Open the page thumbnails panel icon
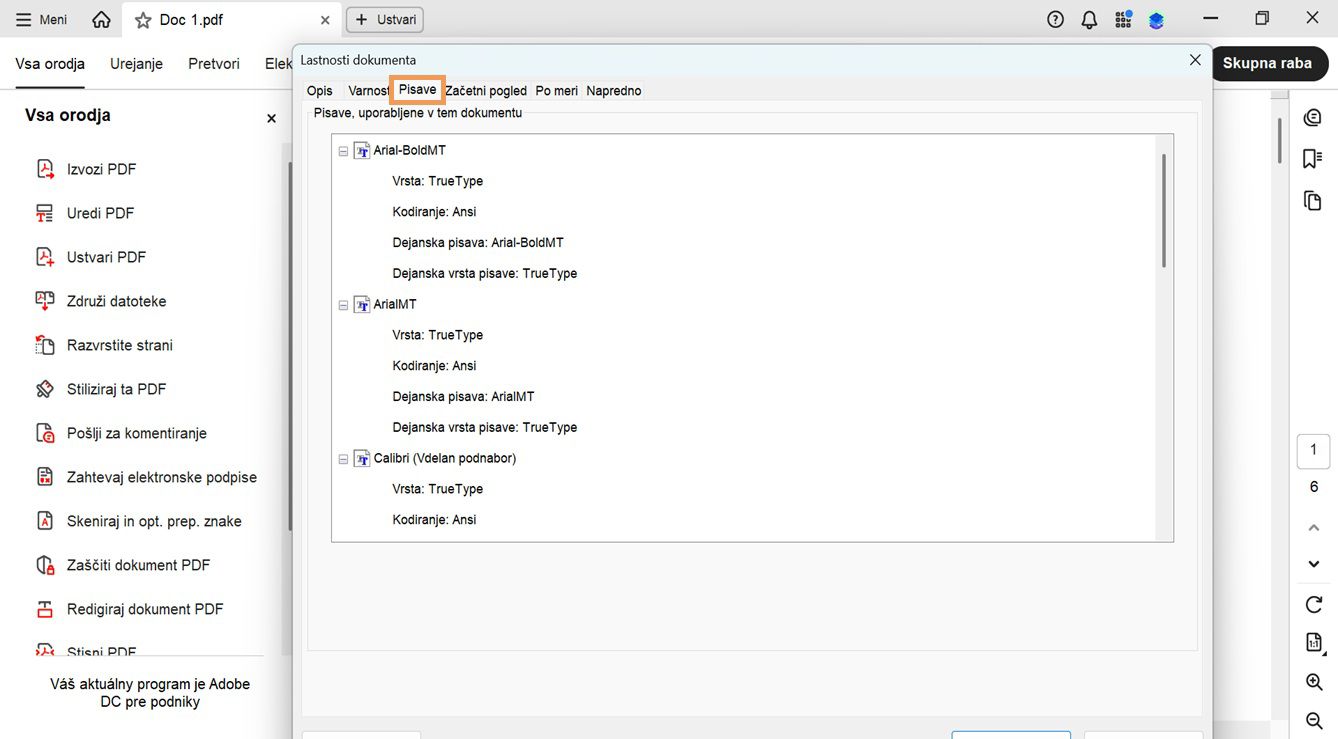 pyautogui.click(x=1313, y=200)
